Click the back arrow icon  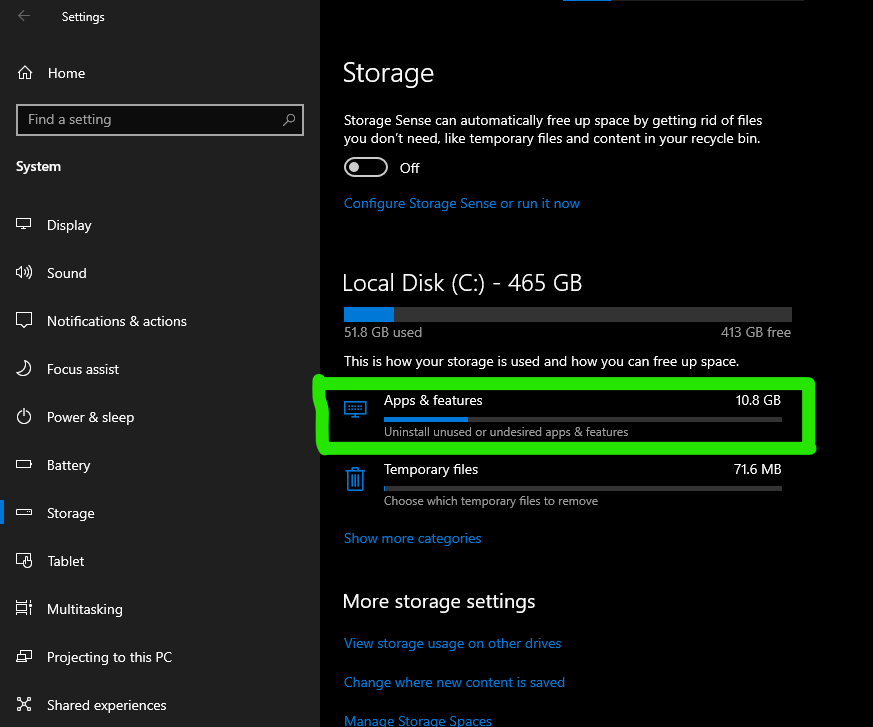point(24,16)
